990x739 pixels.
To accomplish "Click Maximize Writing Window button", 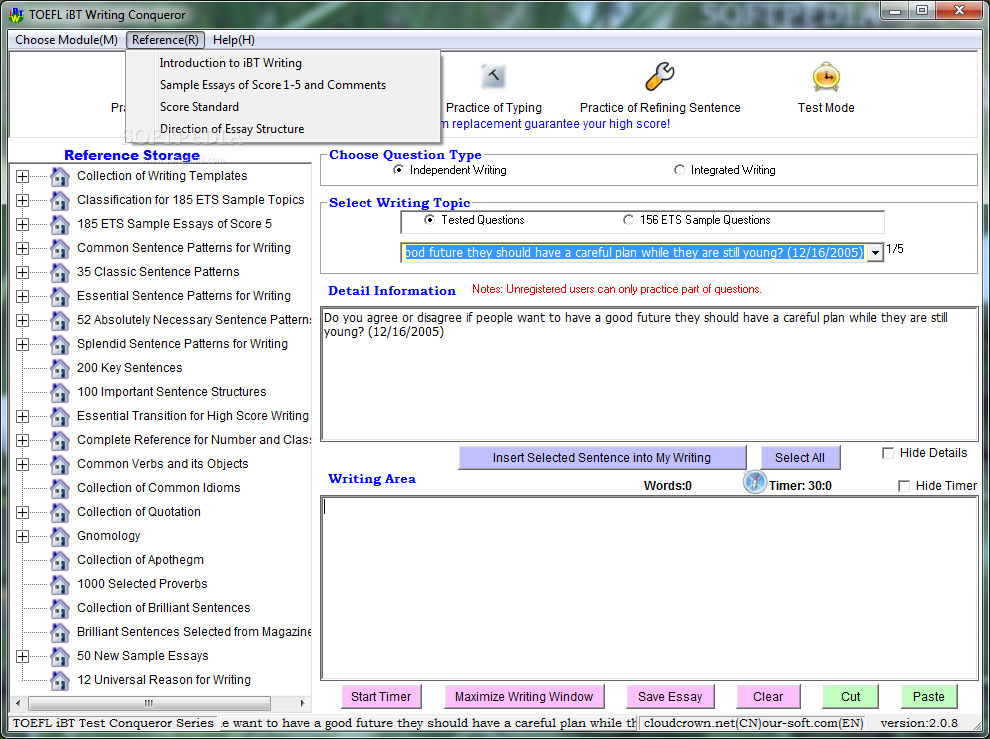I will coord(524,697).
